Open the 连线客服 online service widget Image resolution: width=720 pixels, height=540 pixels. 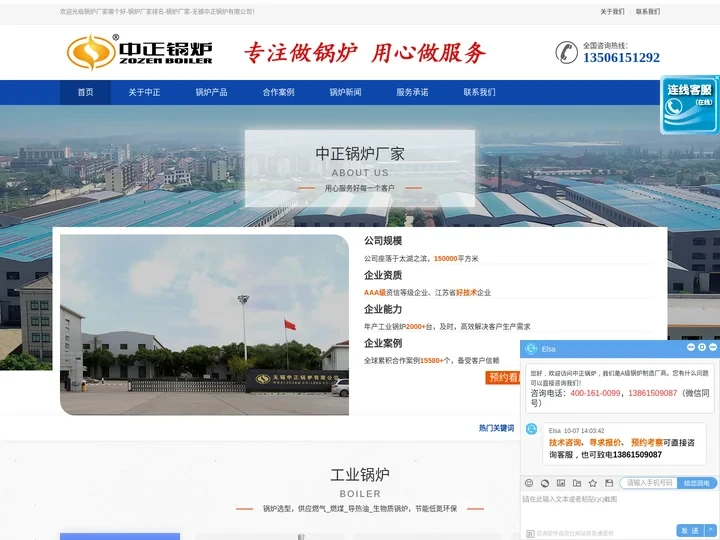[689, 105]
